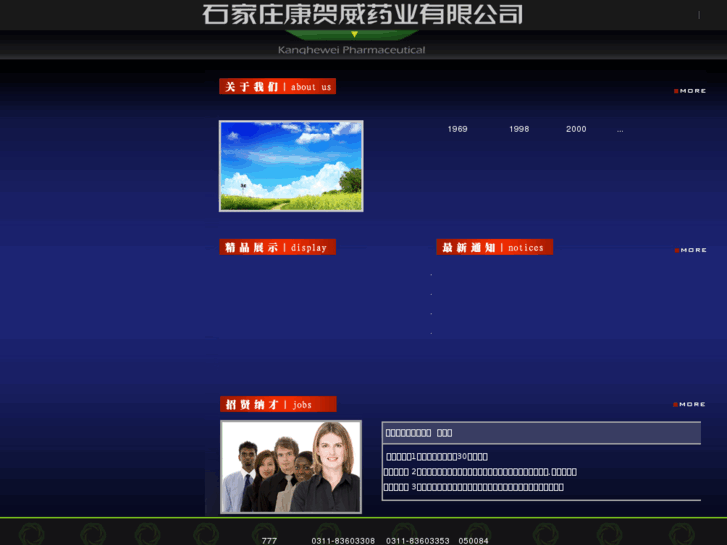Click phone number 0311-83603308 in footer
The height and width of the screenshot is (545, 727).
click(343, 541)
